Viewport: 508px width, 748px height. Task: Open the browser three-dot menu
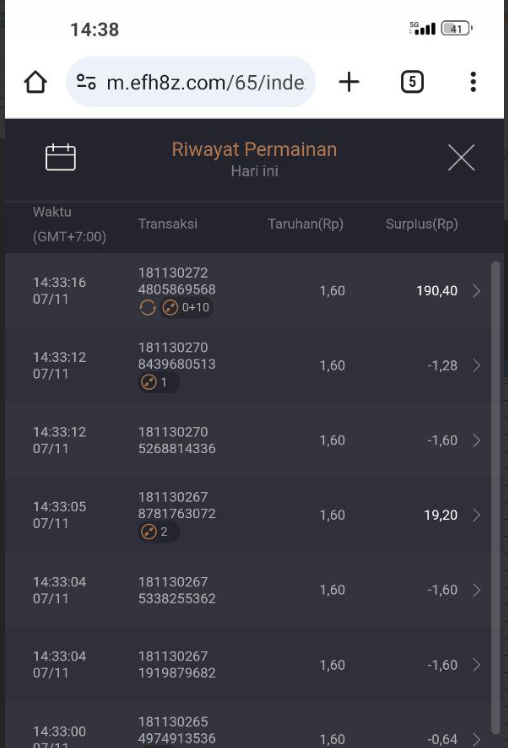(473, 82)
